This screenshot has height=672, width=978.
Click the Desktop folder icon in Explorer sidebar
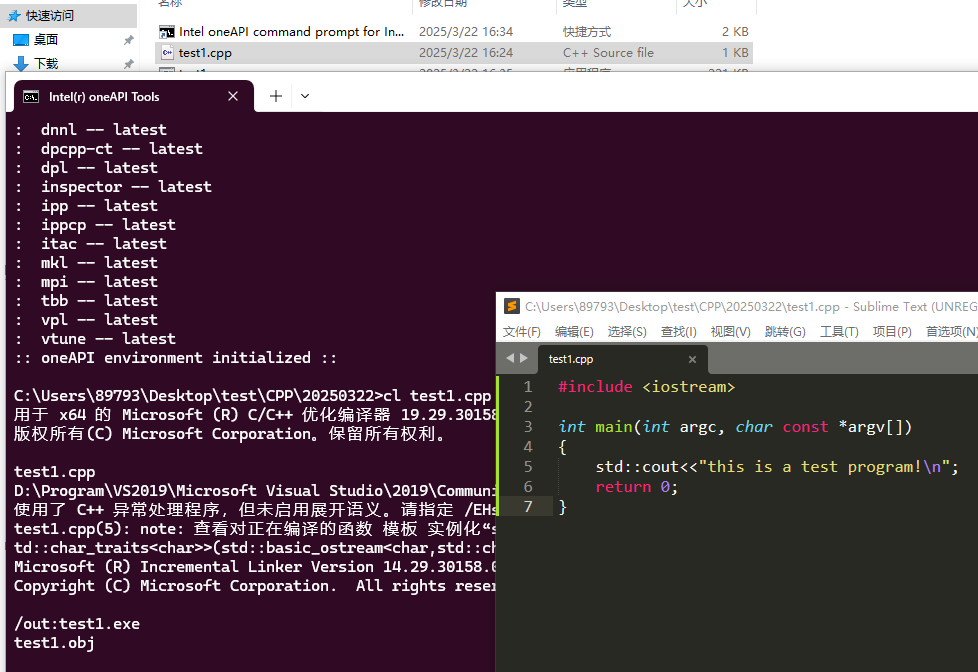[x=21, y=40]
